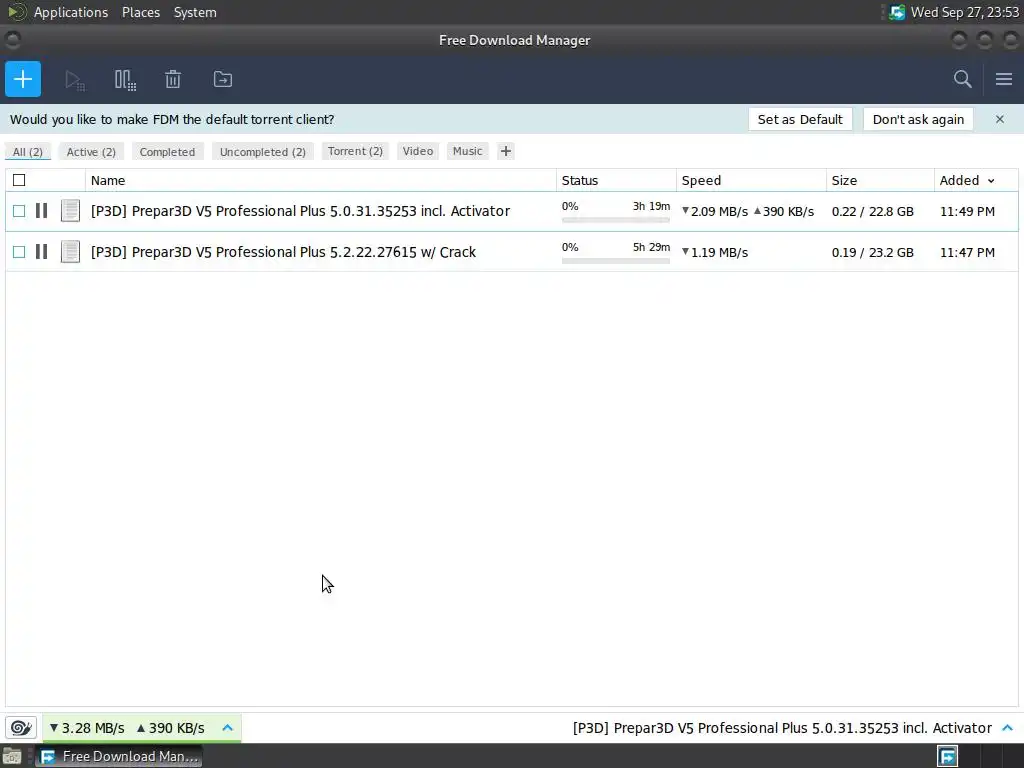Viewport: 1024px width, 768px height.
Task: Click the FDM tray icon in top panel
Action: pos(897,12)
